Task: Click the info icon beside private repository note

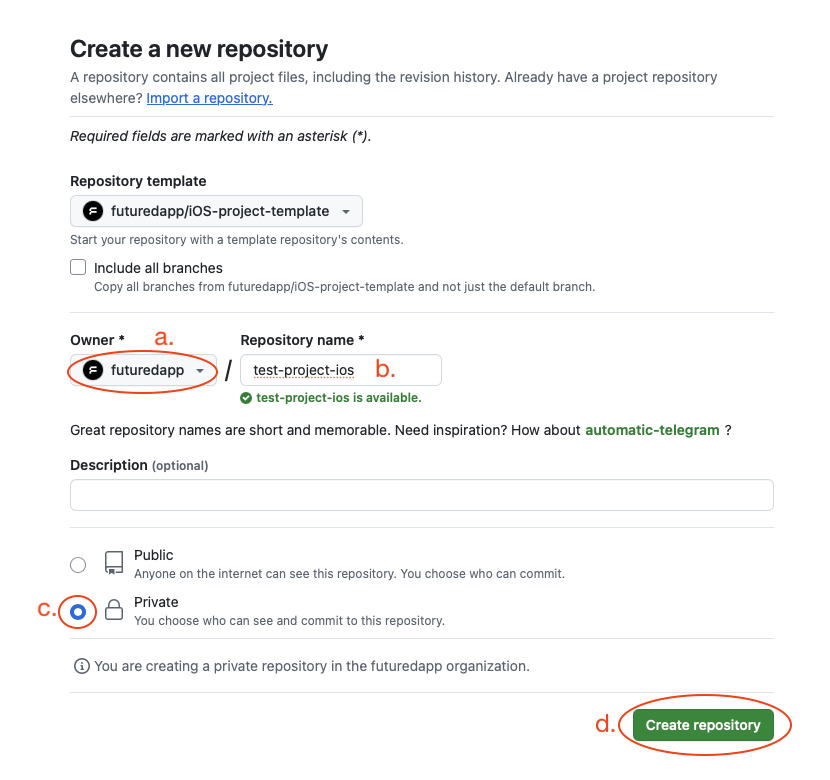Action: click(82, 666)
